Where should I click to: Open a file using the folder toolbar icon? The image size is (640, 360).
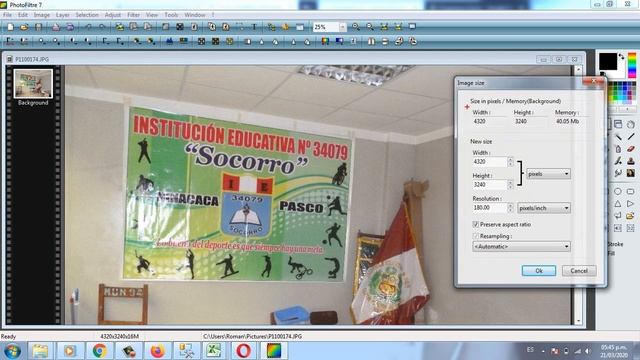point(24,27)
